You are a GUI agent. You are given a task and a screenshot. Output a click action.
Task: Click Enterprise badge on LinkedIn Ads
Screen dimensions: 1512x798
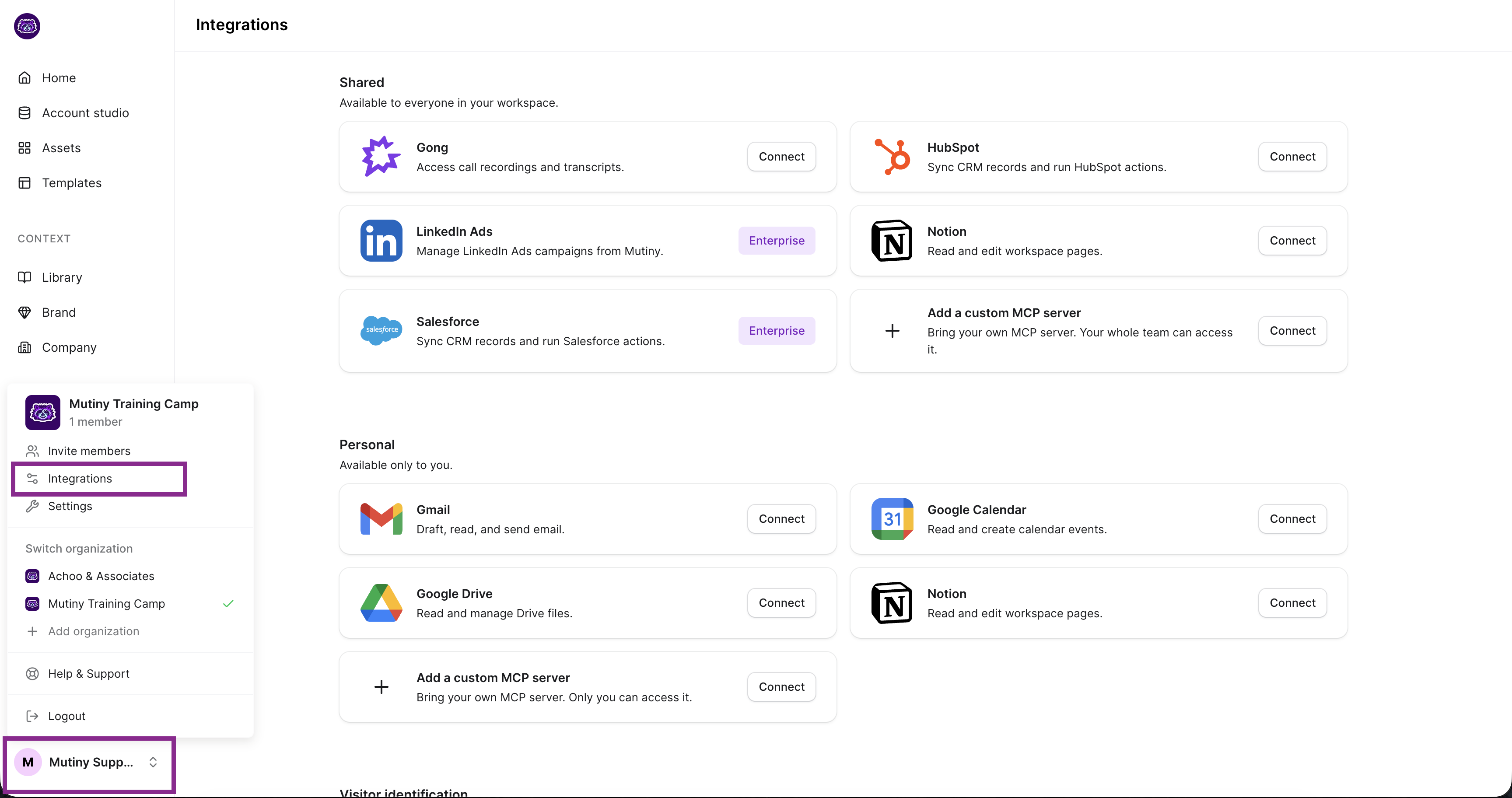click(x=777, y=241)
